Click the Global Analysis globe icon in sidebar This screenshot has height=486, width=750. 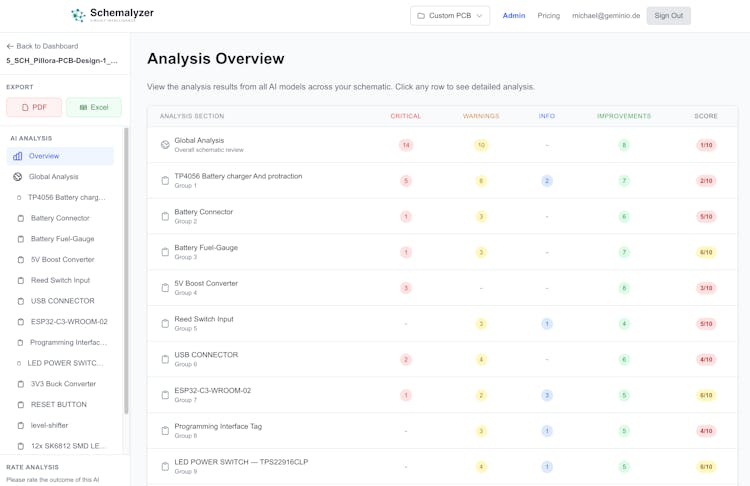pos(18,177)
